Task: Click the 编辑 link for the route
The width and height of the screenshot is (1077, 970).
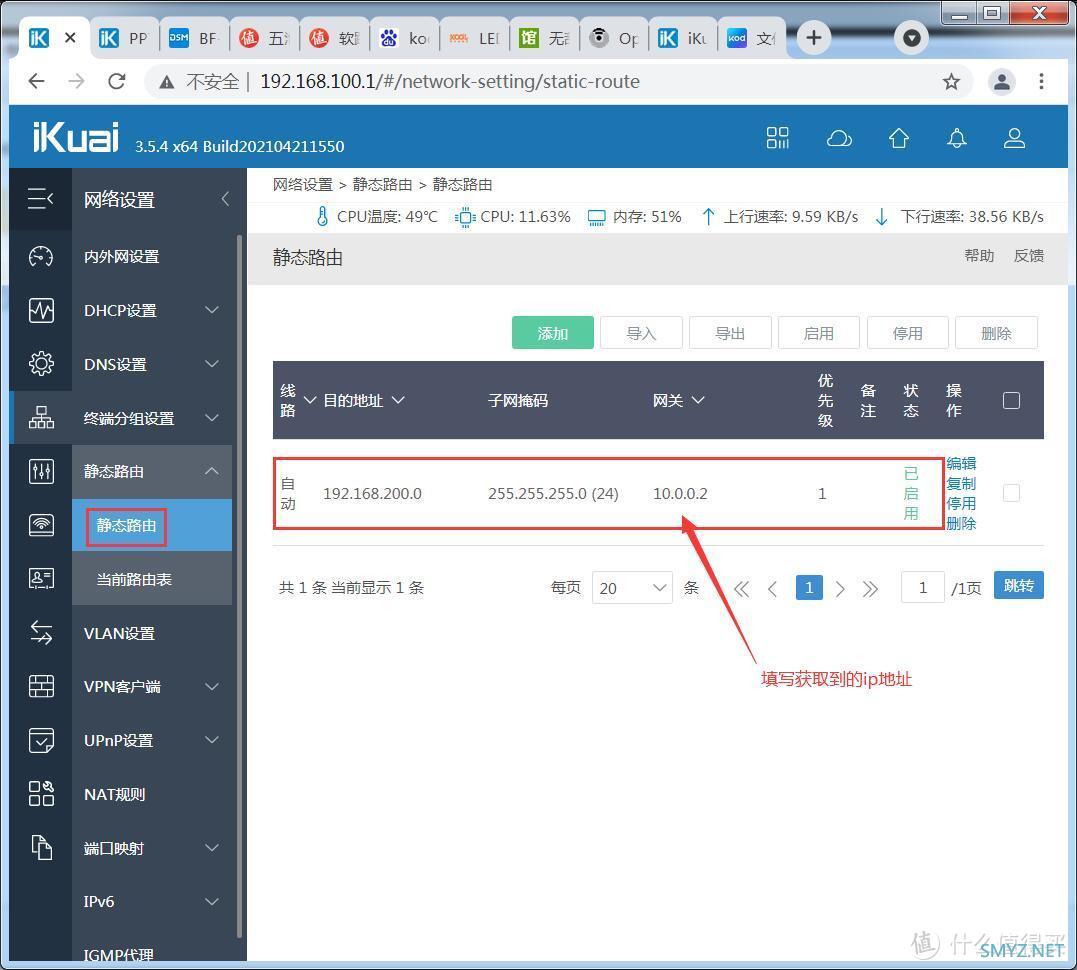Action: pos(961,463)
